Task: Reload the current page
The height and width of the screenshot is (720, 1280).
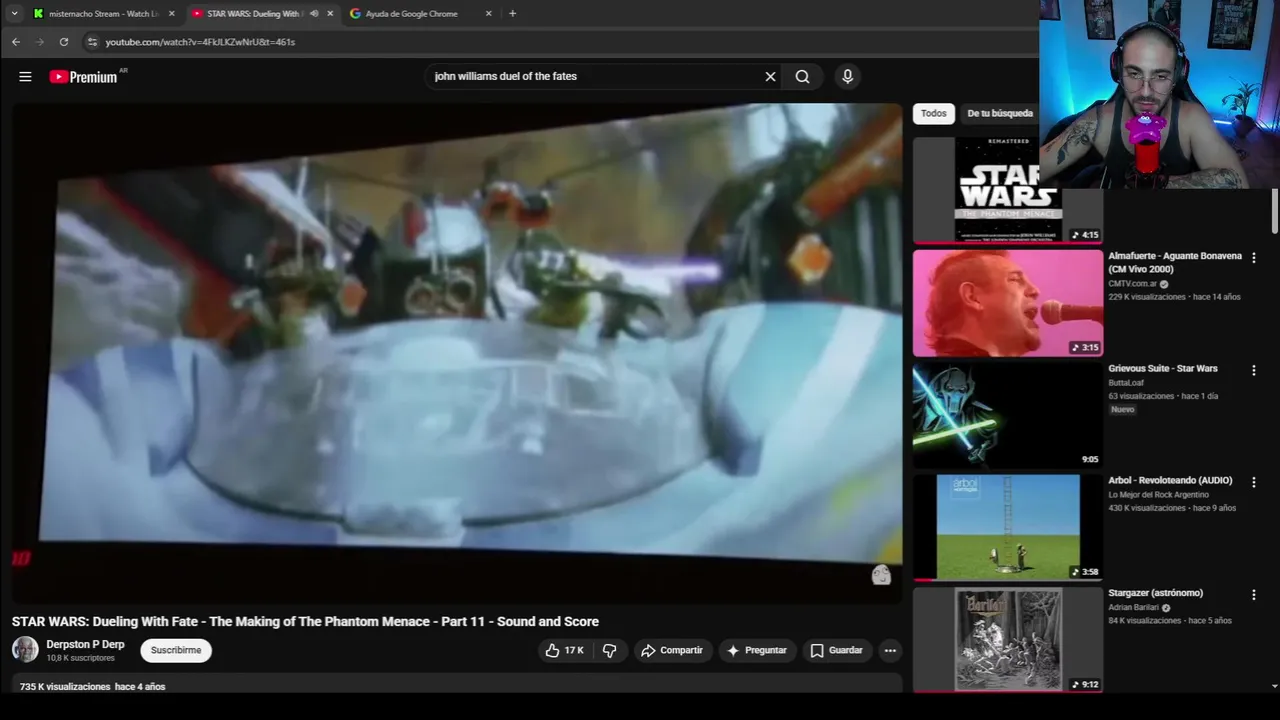Action: pos(64,42)
